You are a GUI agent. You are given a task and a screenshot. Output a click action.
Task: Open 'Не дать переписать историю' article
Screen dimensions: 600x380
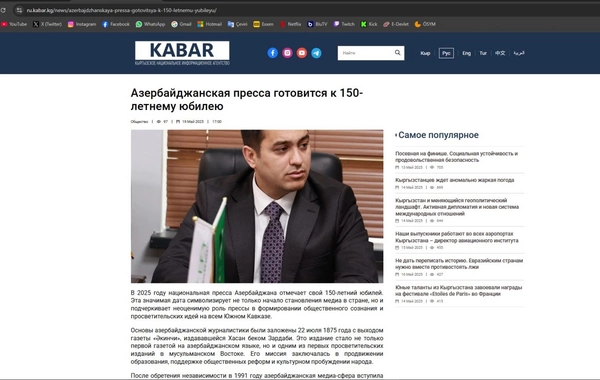(x=459, y=264)
